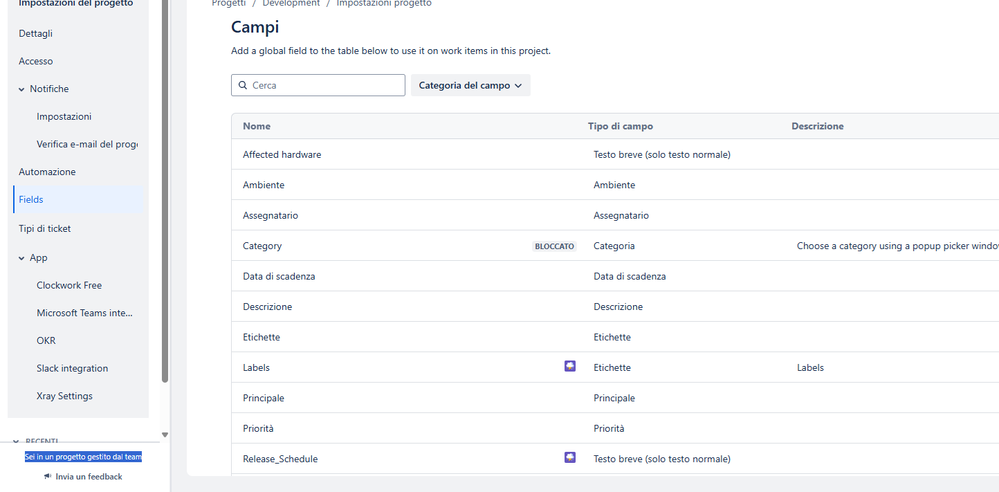Screen dimensions: 999x492
Task: Click Invia un feedback link
Action: (x=89, y=477)
